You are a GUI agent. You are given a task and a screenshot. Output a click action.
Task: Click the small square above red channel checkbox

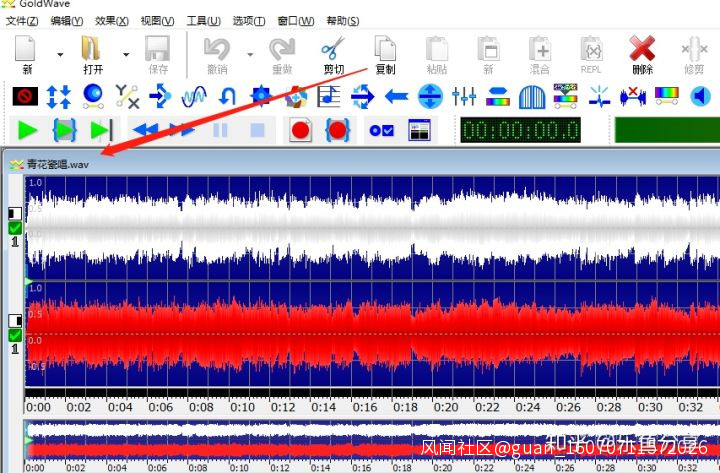click(15, 321)
